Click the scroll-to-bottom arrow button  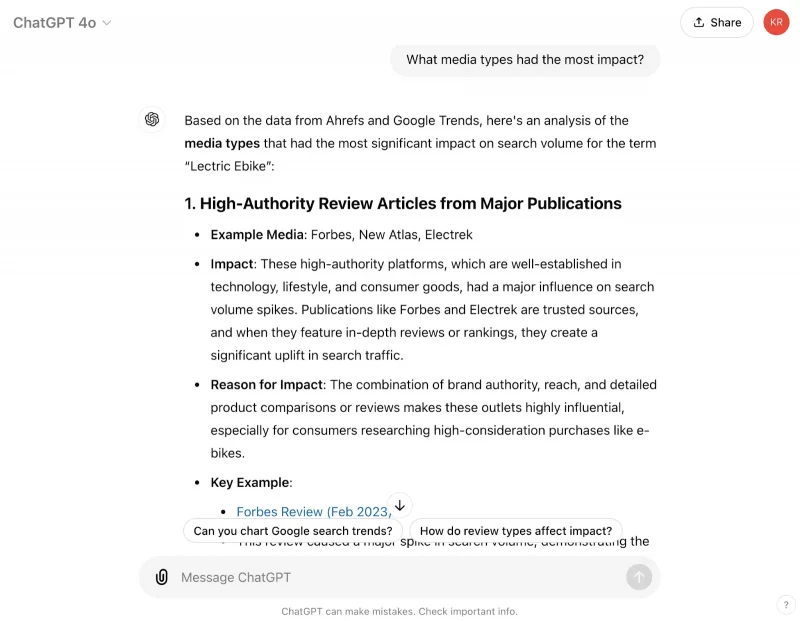[400, 506]
